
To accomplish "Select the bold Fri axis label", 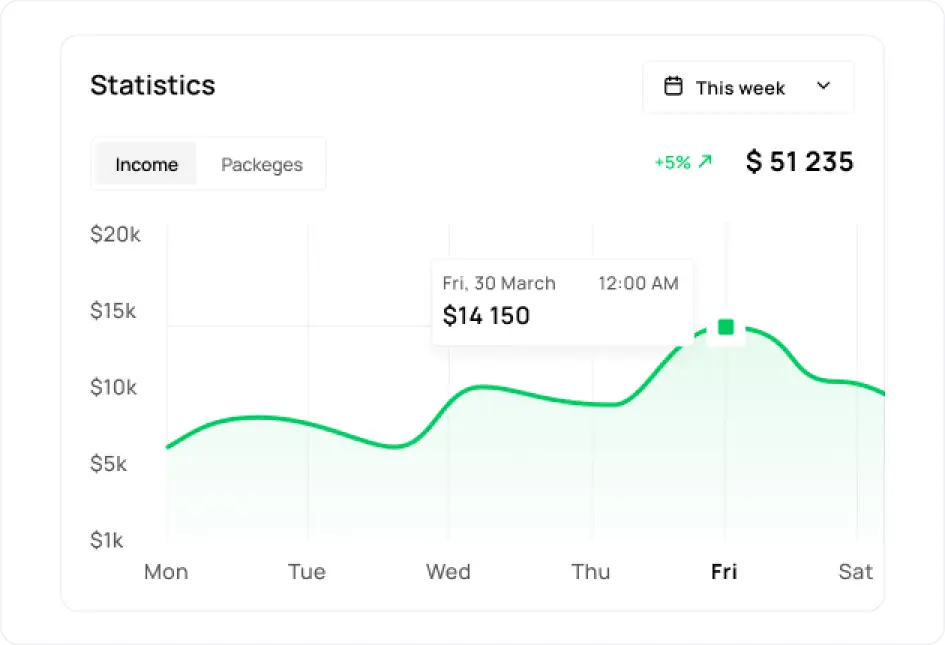I will [724, 572].
